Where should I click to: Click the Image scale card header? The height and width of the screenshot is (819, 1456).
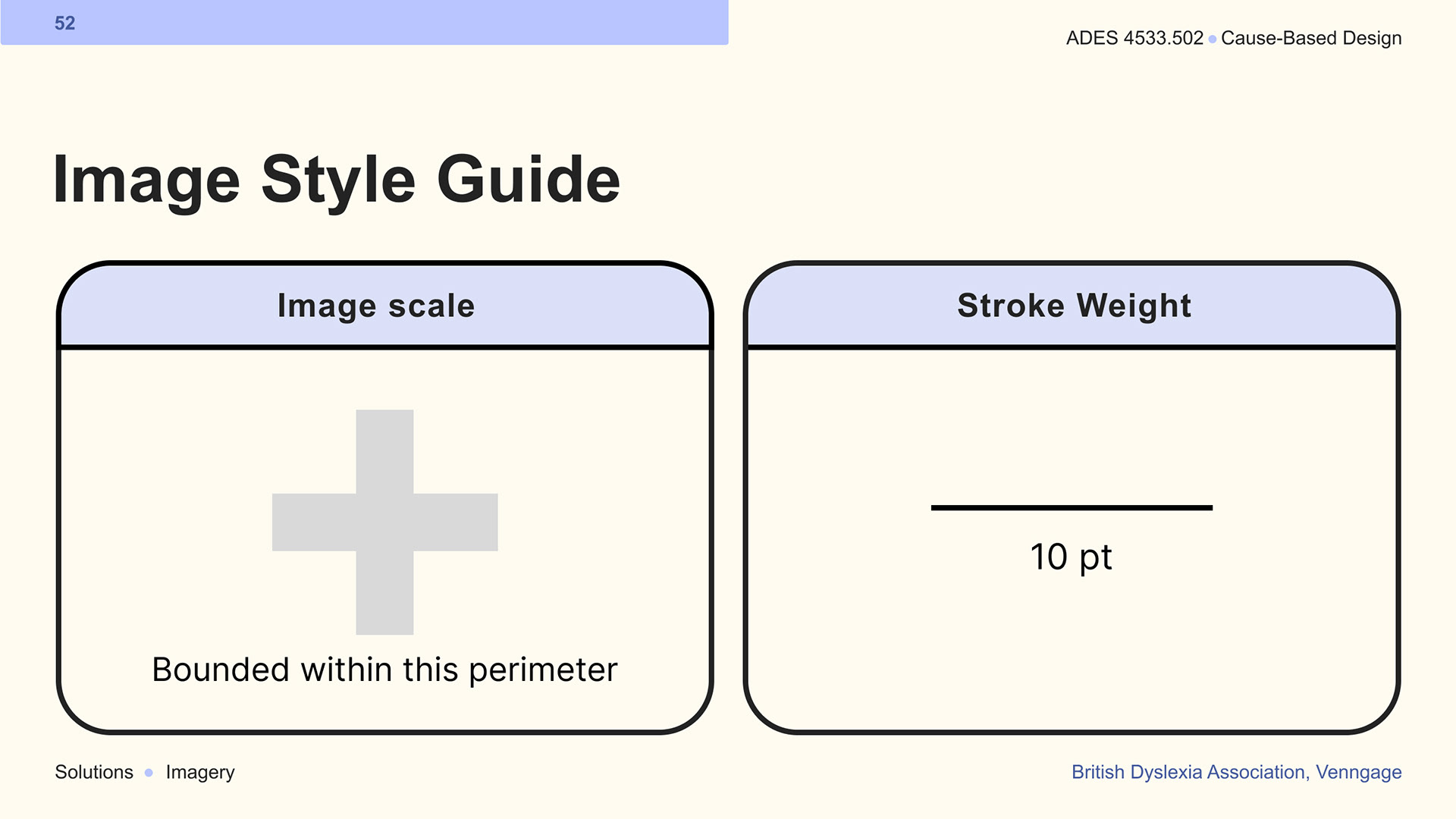point(384,306)
